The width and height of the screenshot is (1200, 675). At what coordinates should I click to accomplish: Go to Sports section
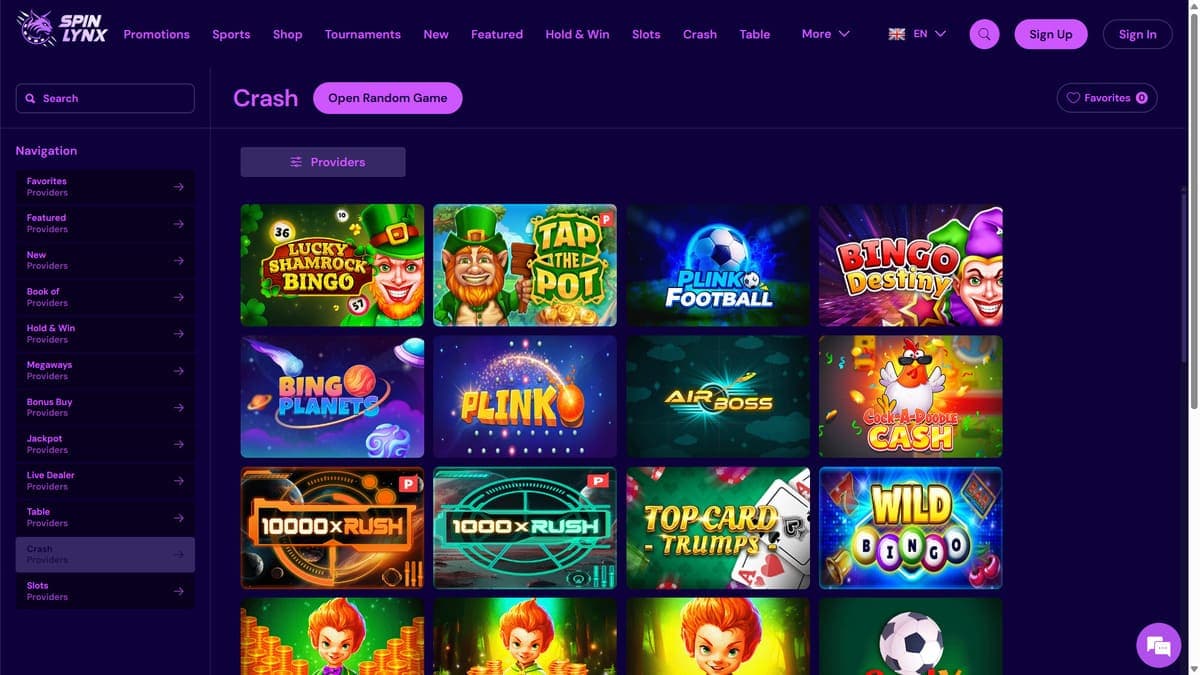[231, 34]
